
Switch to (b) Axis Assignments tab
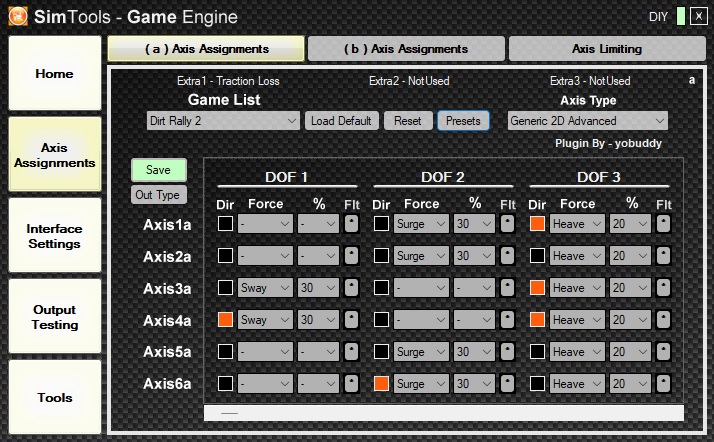click(406, 49)
